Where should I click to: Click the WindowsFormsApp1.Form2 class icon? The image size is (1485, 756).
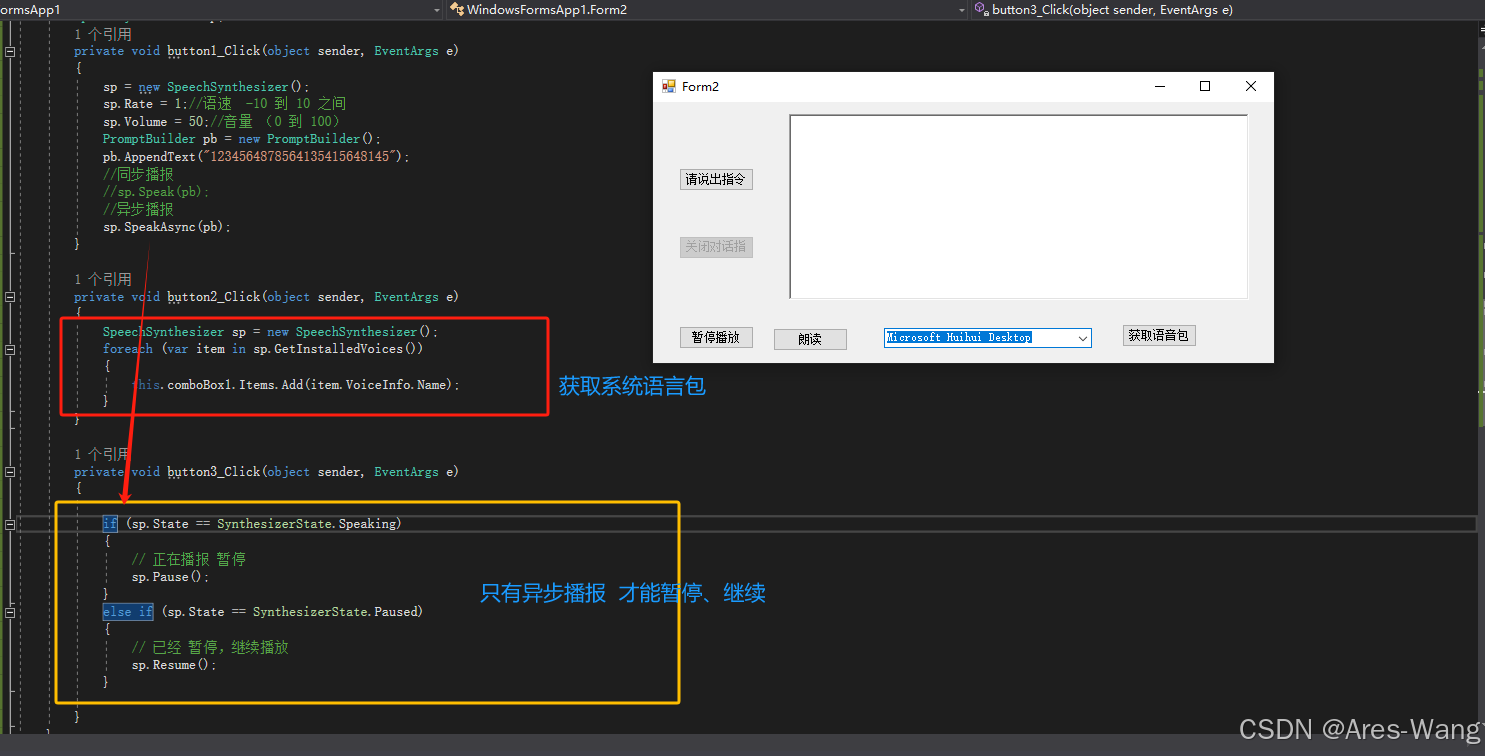458,9
